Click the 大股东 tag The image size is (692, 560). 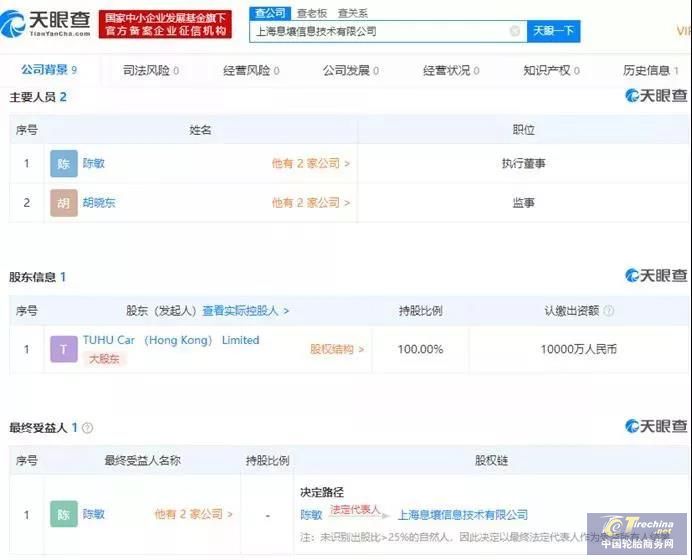point(104,359)
